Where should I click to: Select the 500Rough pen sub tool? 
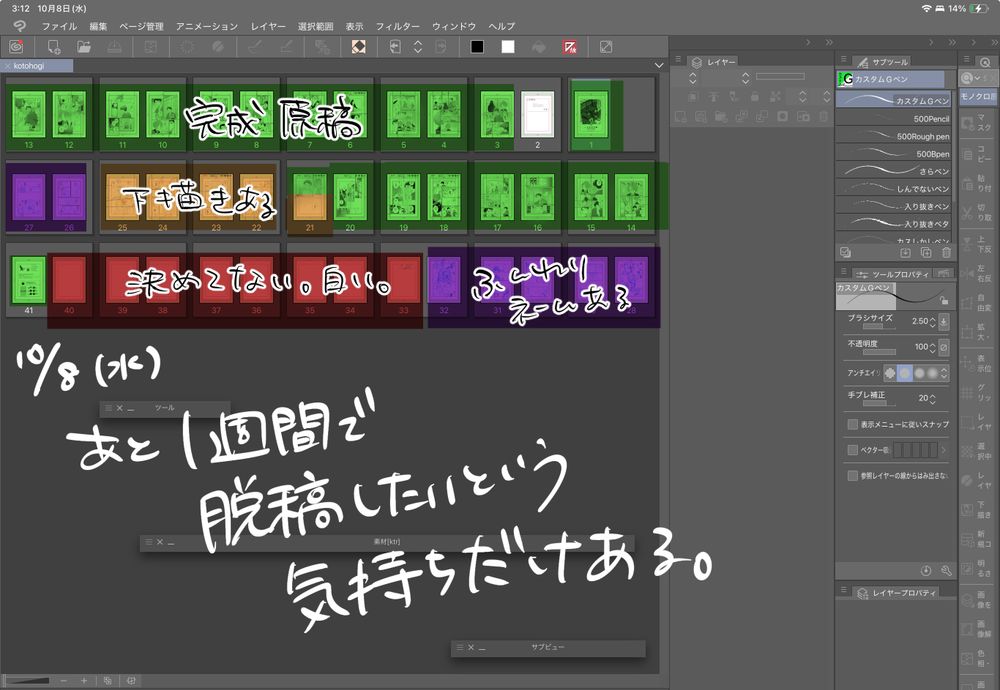893,136
